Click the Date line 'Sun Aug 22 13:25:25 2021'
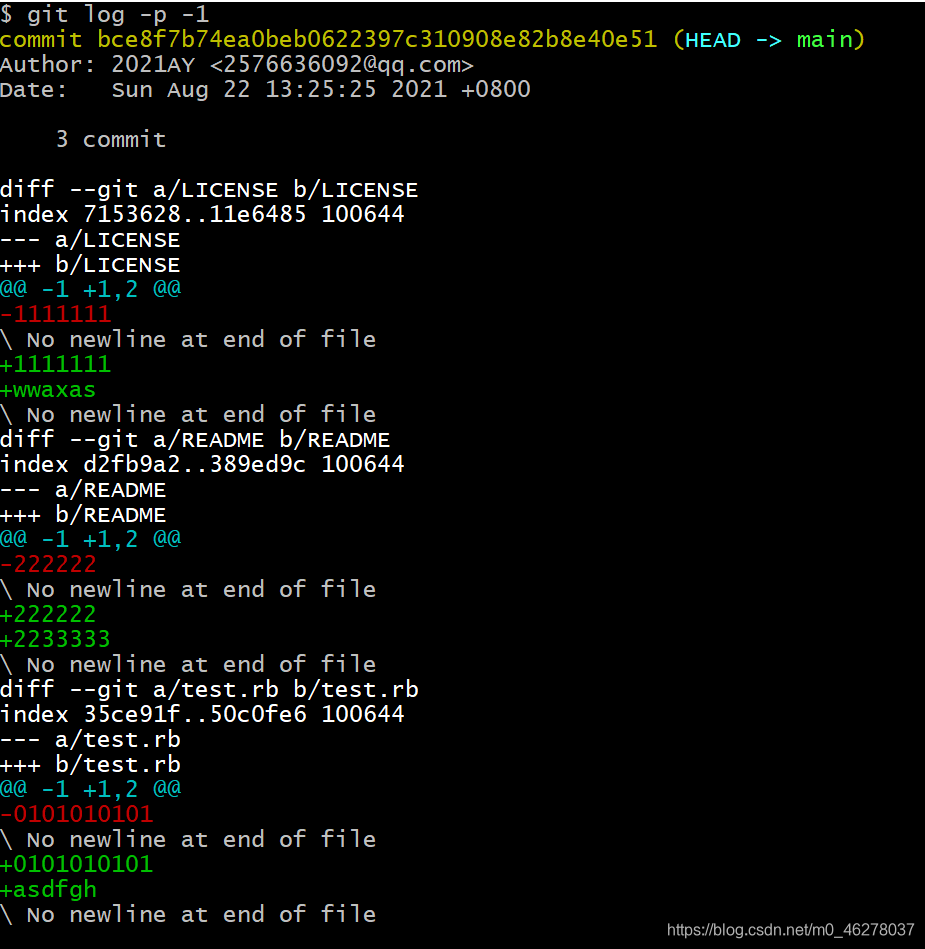 (265, 90)
